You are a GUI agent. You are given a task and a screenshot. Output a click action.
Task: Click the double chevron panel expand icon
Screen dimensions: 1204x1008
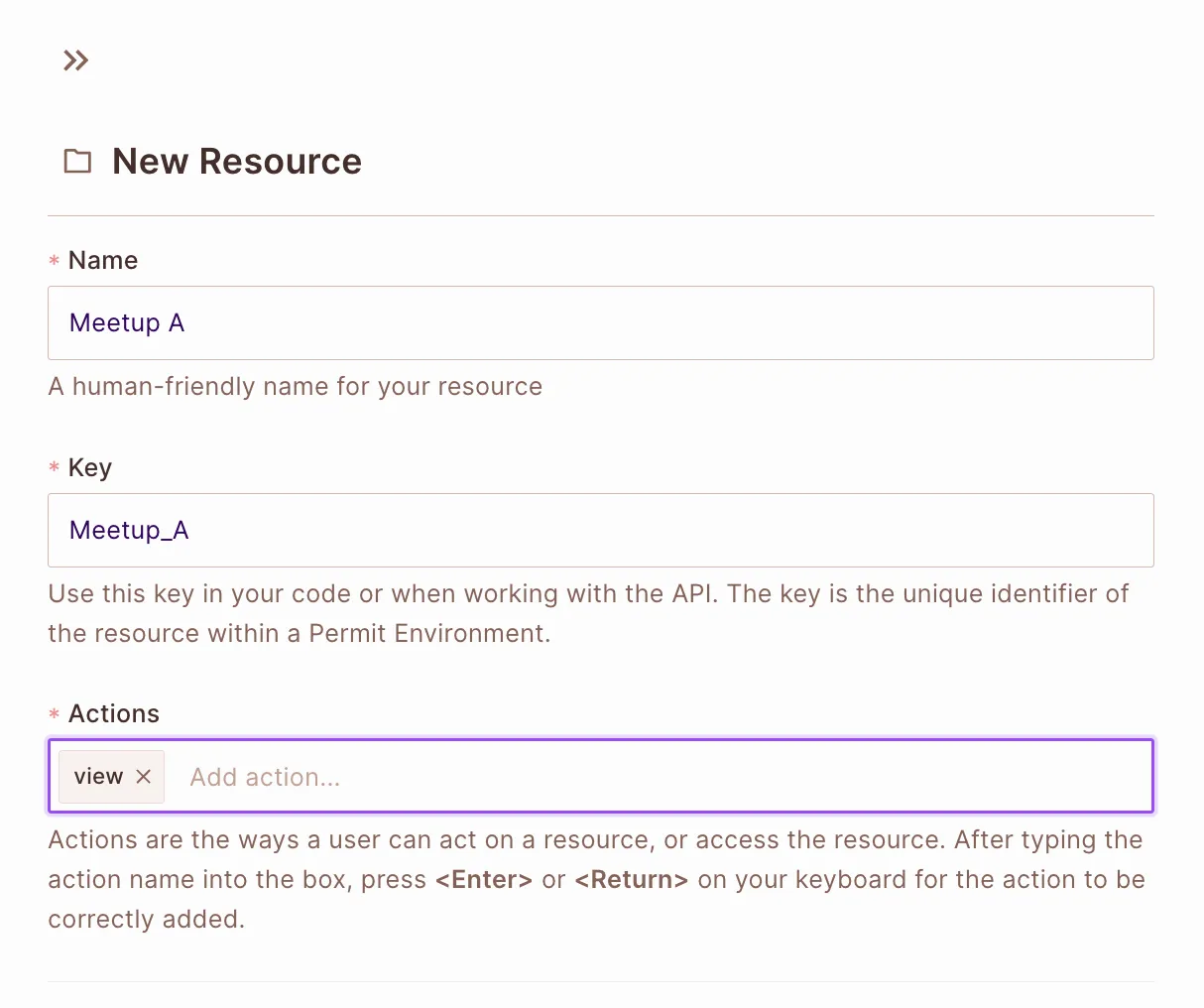tap(75, 62)
